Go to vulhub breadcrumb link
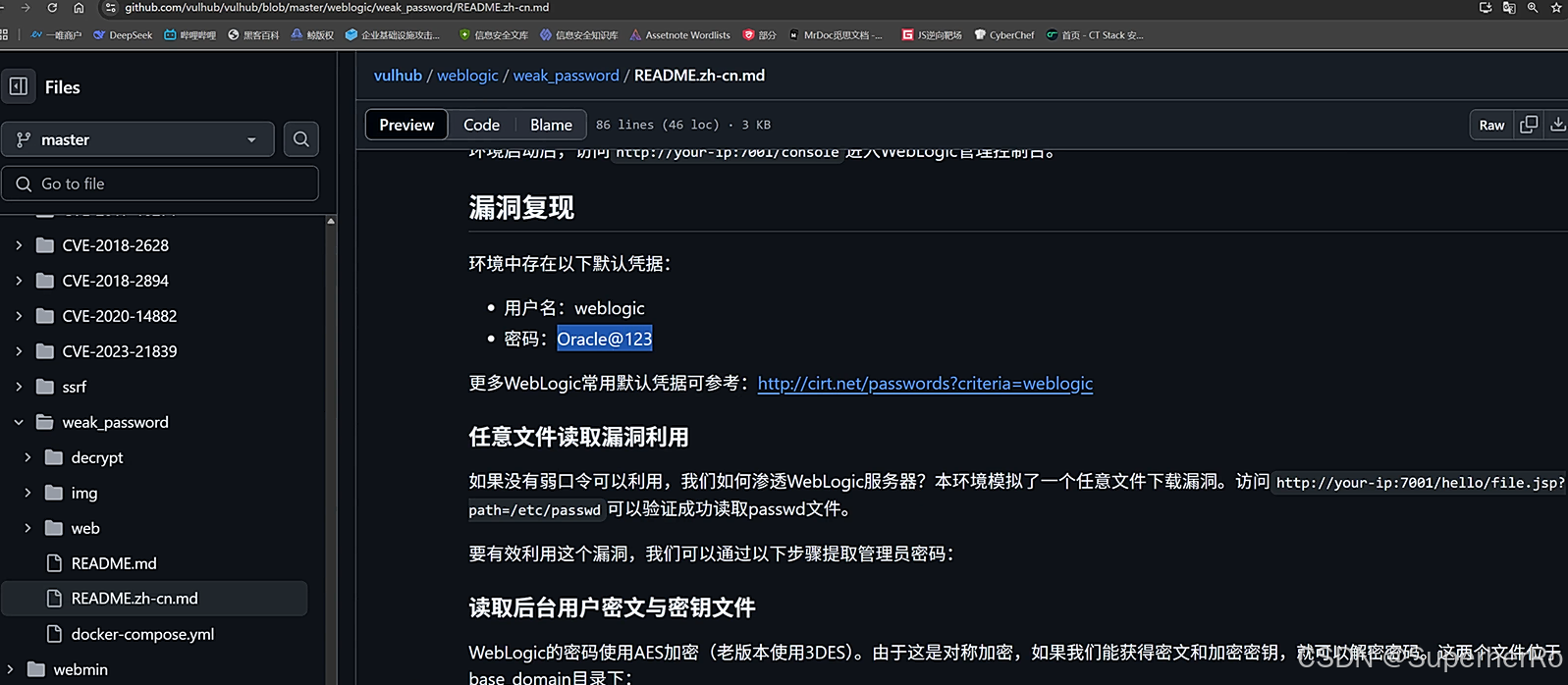This screenshot has height=685, width=1568. (398, 76)
